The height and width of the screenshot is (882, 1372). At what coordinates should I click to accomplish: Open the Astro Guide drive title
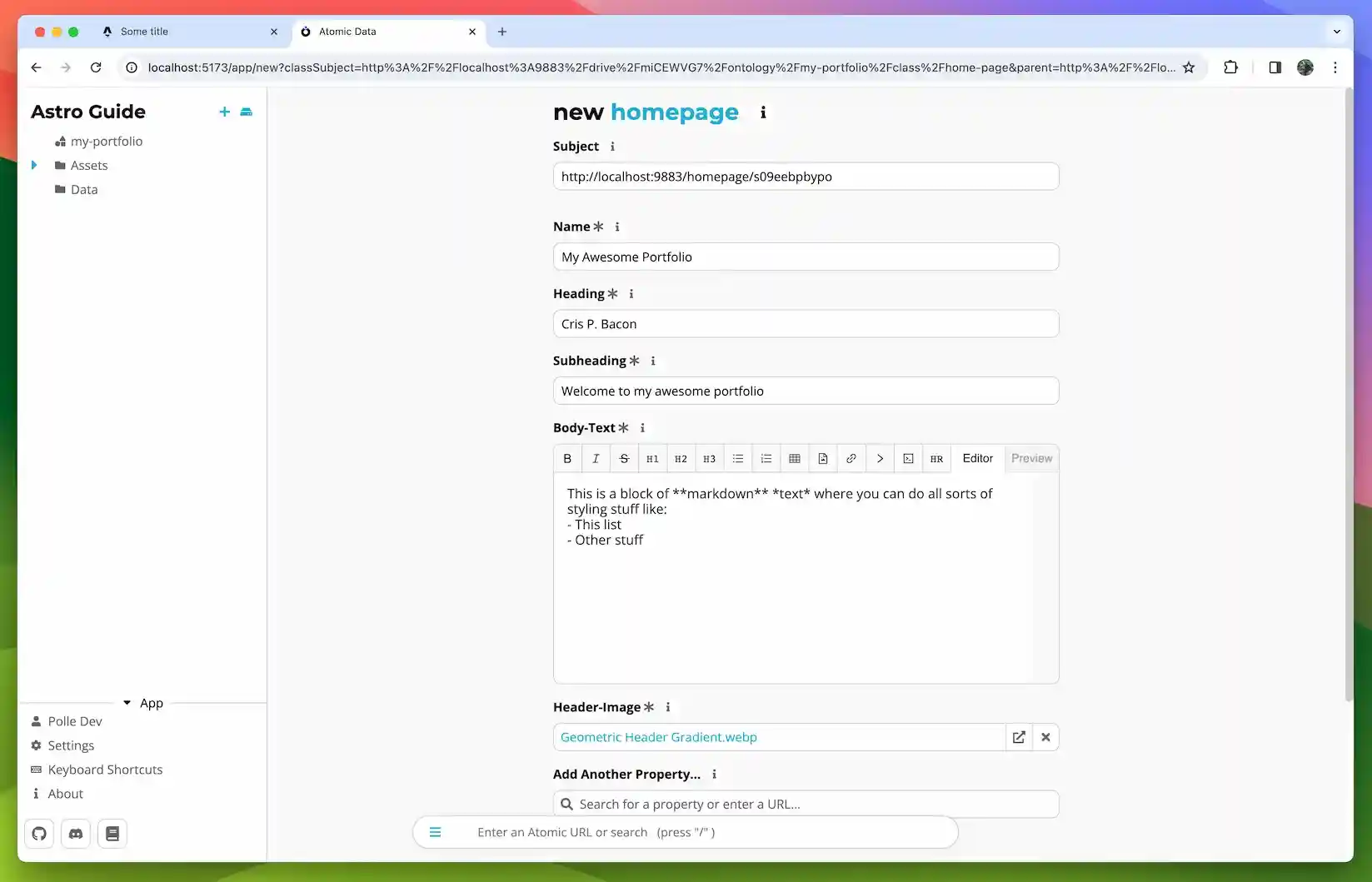(x=88, y=112)
